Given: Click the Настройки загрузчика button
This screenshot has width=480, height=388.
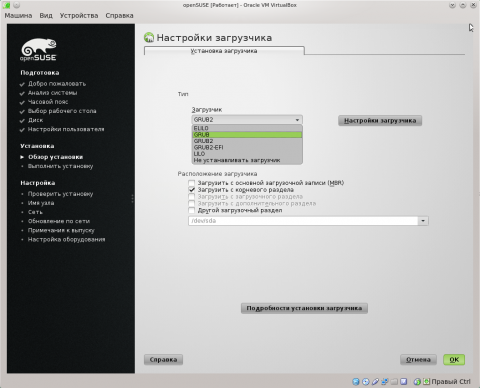Looking at the screenshot, I should 380,121.
